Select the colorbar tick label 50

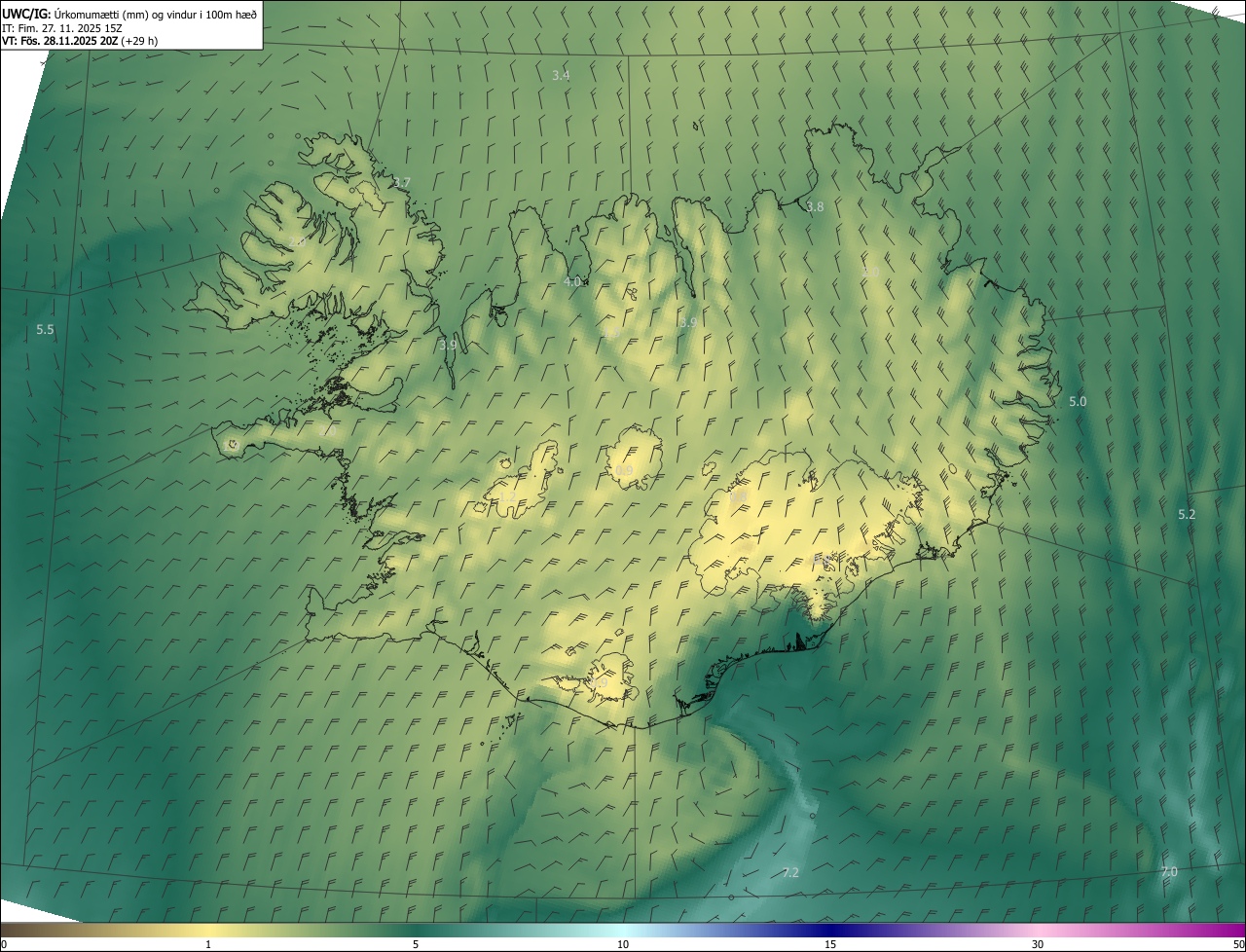pyautogui.click(x=1238, y=944)
